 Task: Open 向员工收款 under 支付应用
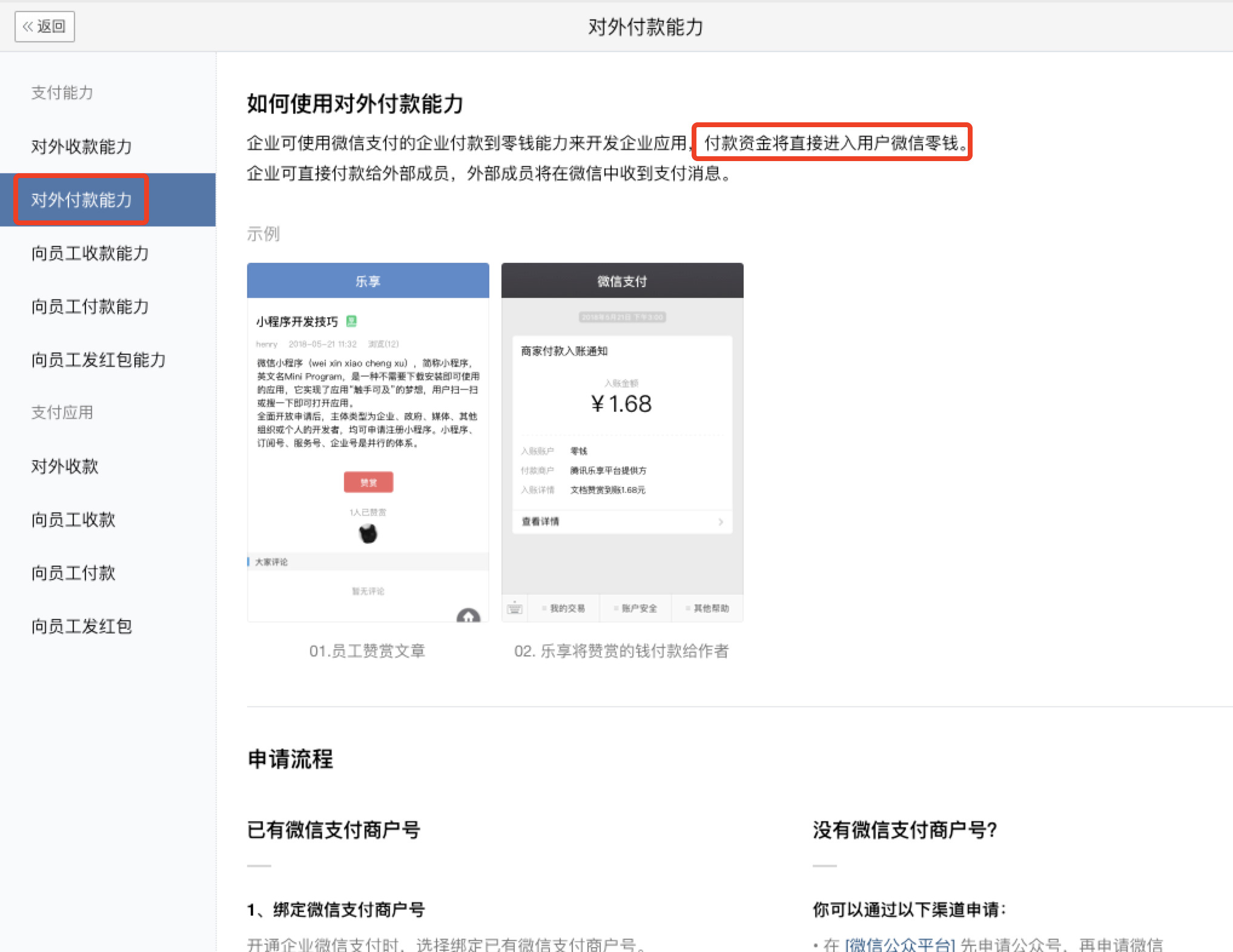pyautogui.click(x=73, y=520)
